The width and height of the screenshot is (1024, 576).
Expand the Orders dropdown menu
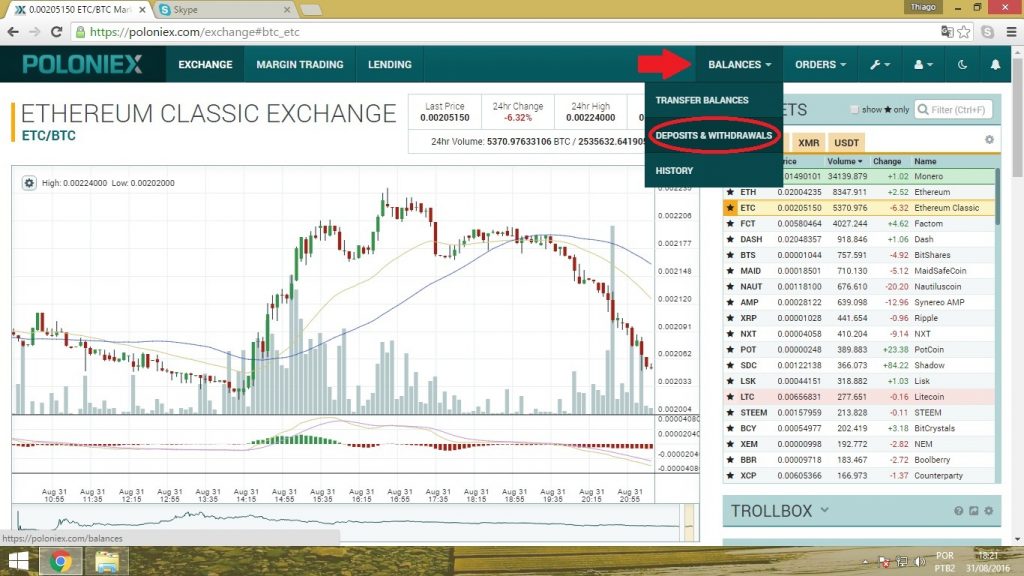(x=820, y=65)
